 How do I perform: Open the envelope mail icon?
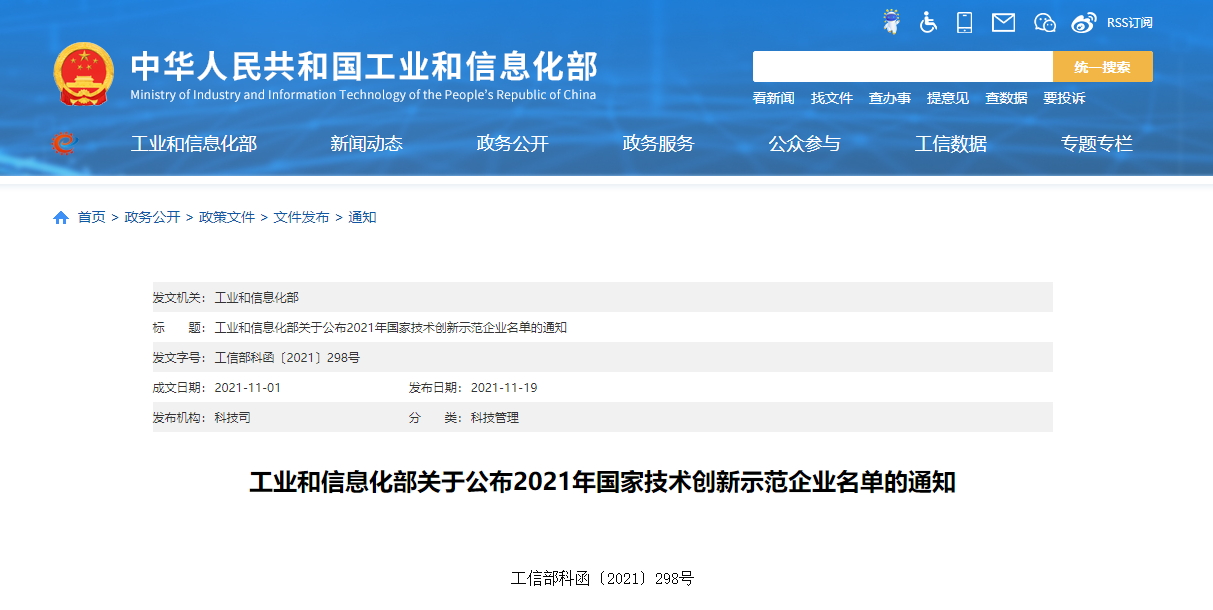[x=1003, y=22]
